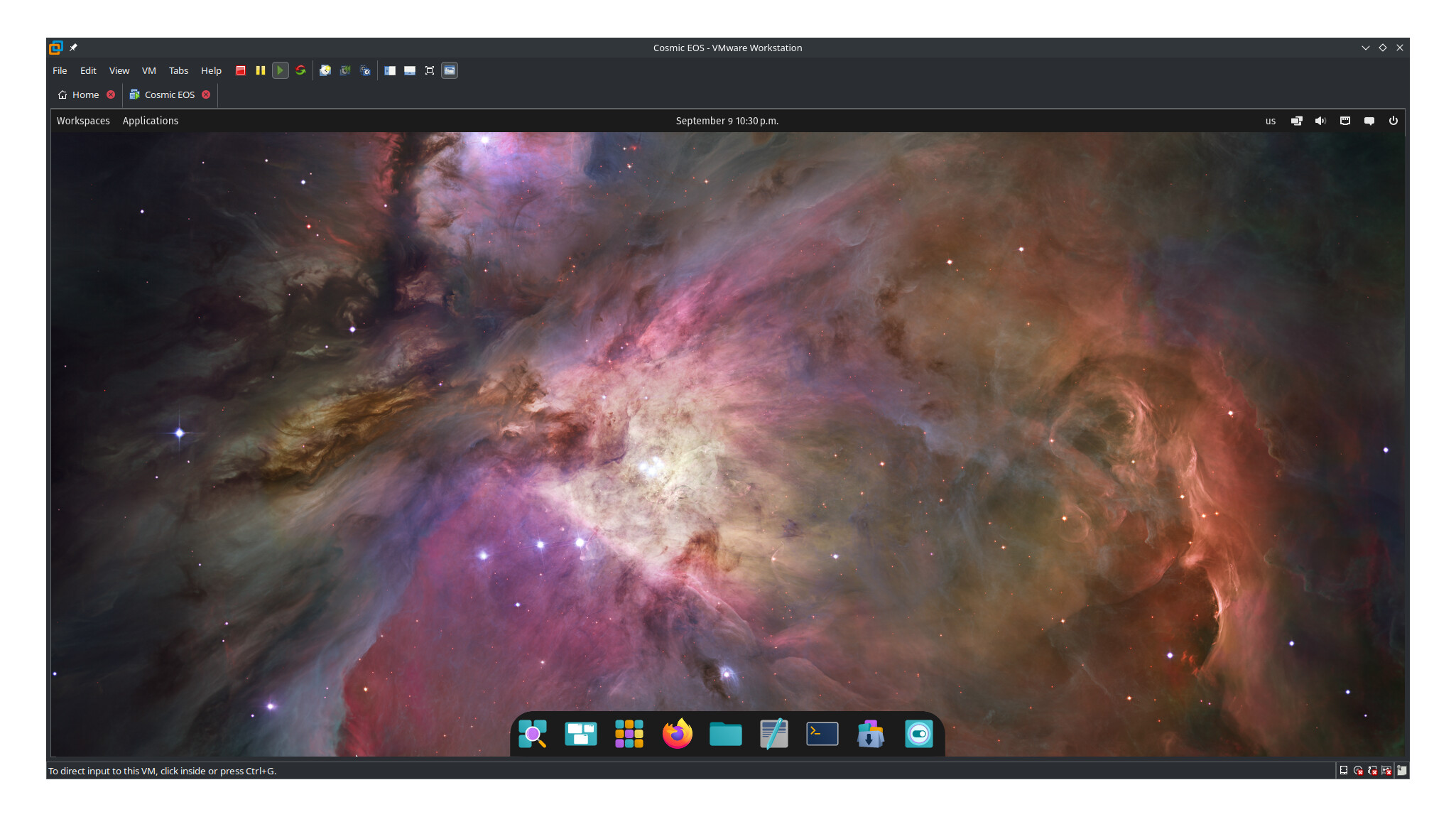Image resolution: width=1456 pixels, height=834 pixels.
Task: Click the yellow Suspend VM icon
Action: (x=261, y=70)
